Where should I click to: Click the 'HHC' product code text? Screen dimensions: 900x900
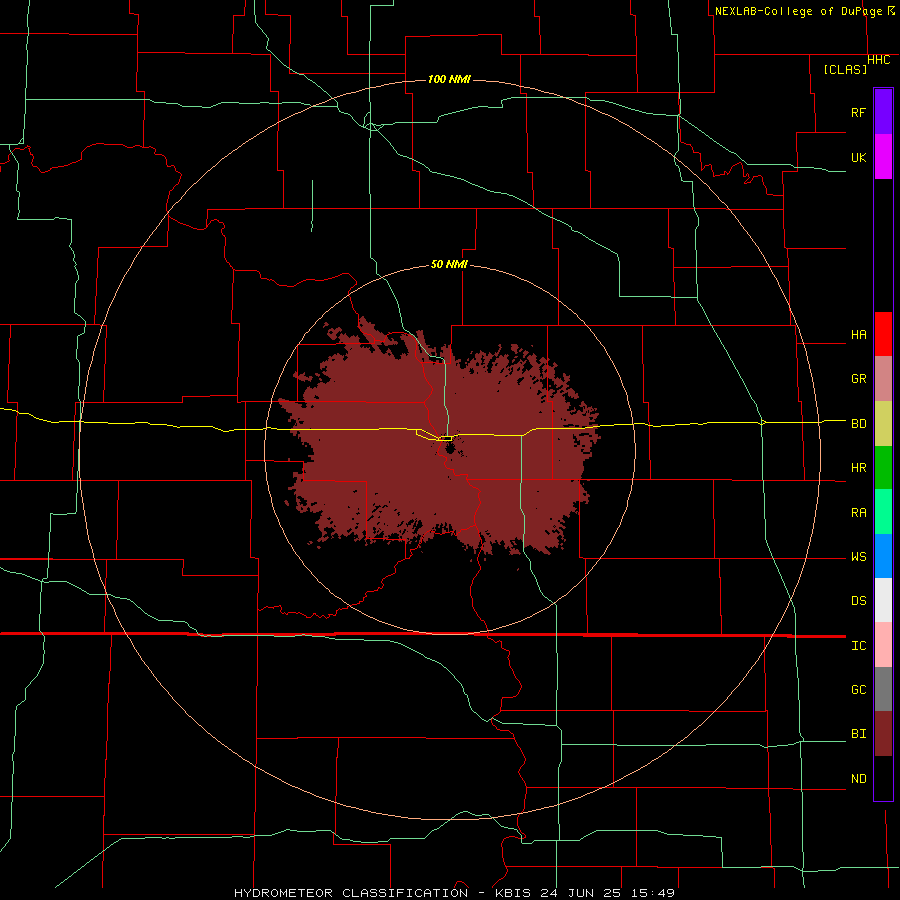[x=879, y=60]
